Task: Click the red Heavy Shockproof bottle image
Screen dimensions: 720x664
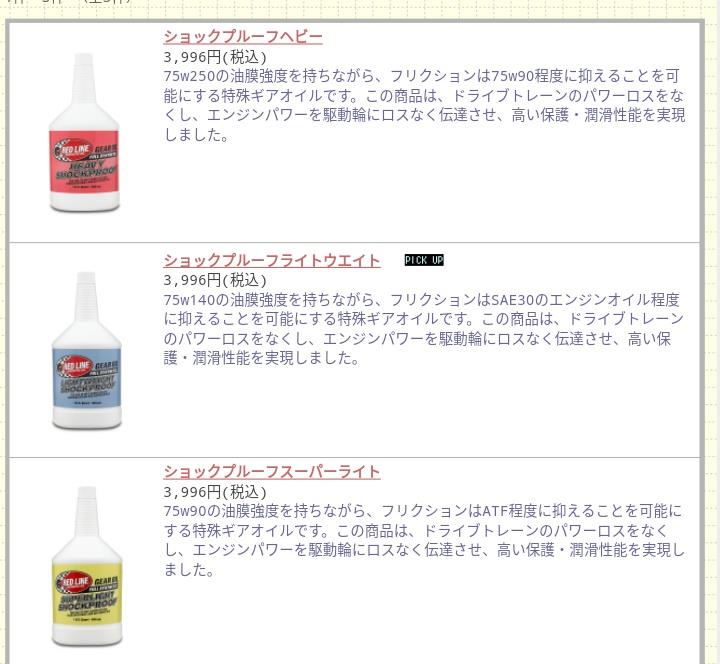Action: coord(84,133)
